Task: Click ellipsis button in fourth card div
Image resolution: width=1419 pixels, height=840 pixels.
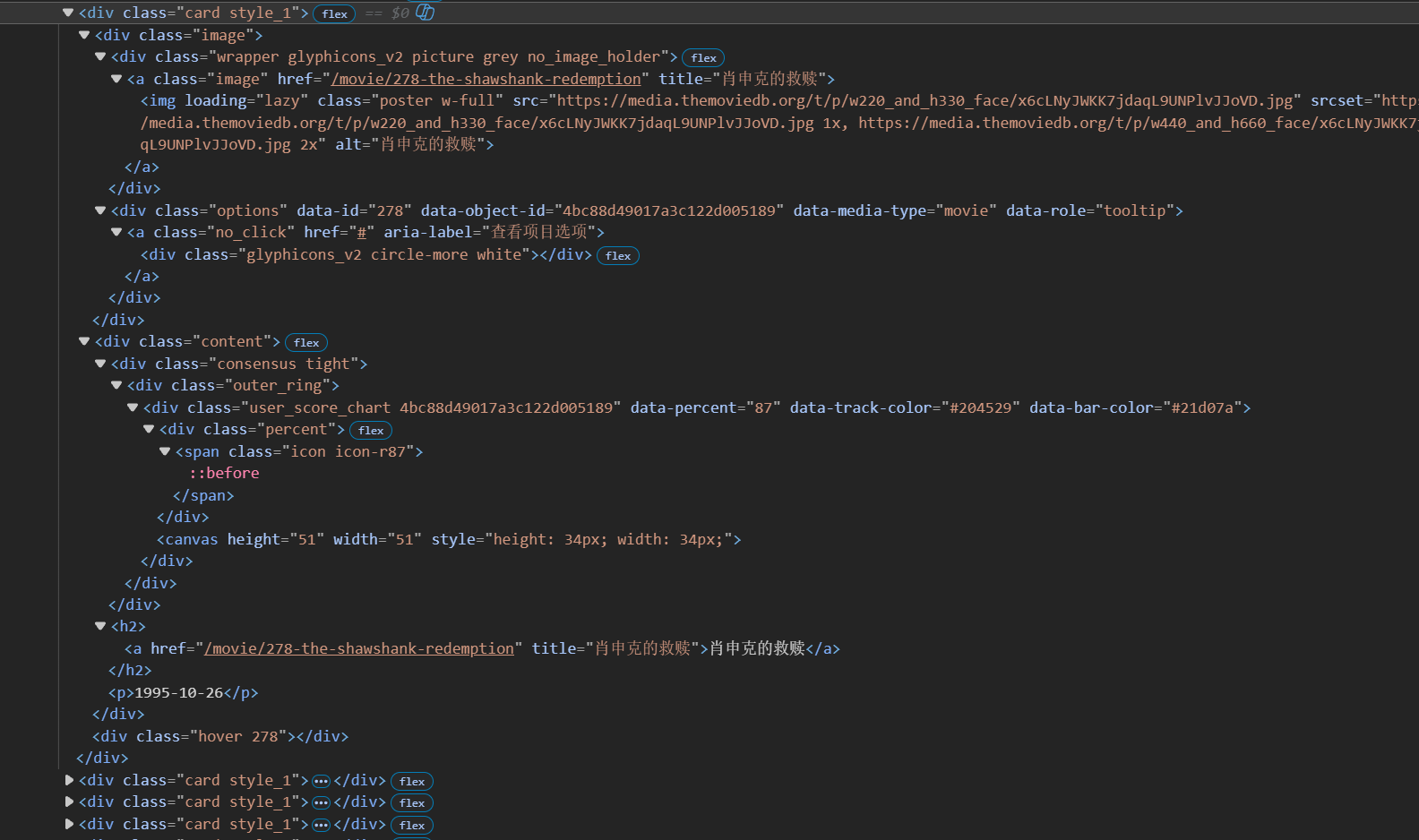Action: click(322, 825)
